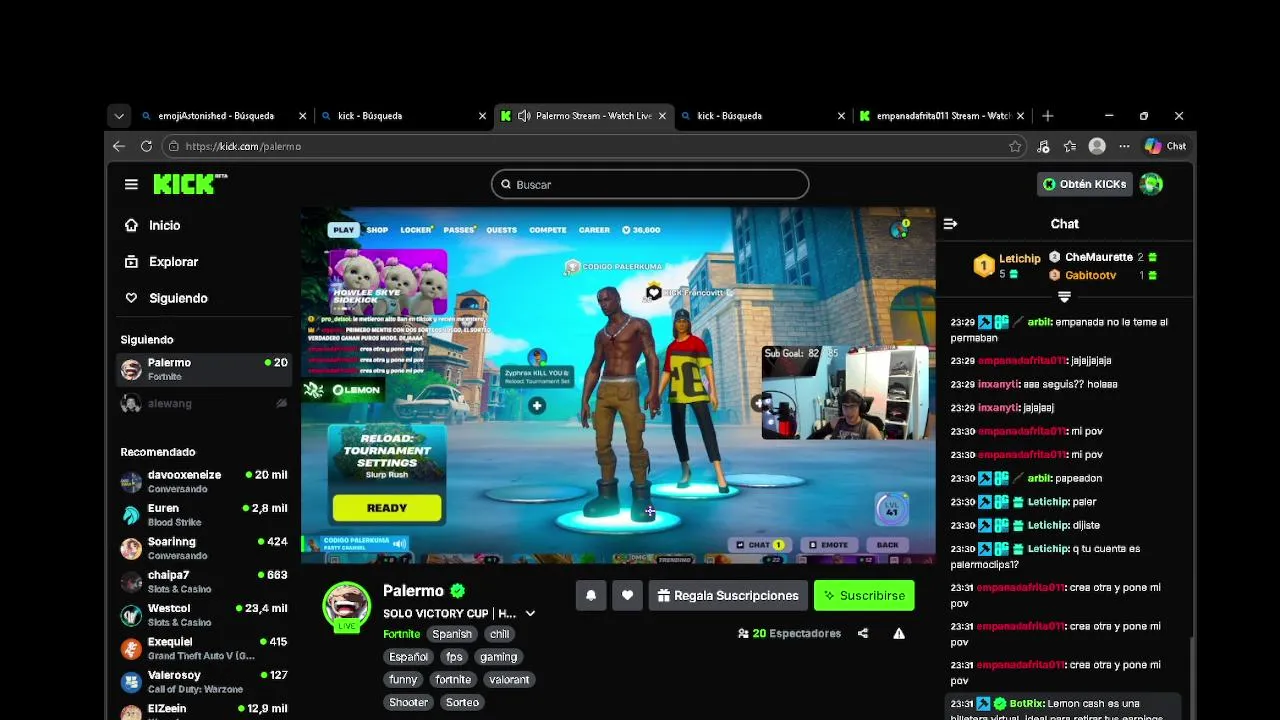The height and width of the screenshot is (720, 1280).
Task: Collapse the chat panel arrow icon
Action: [950, 224]
